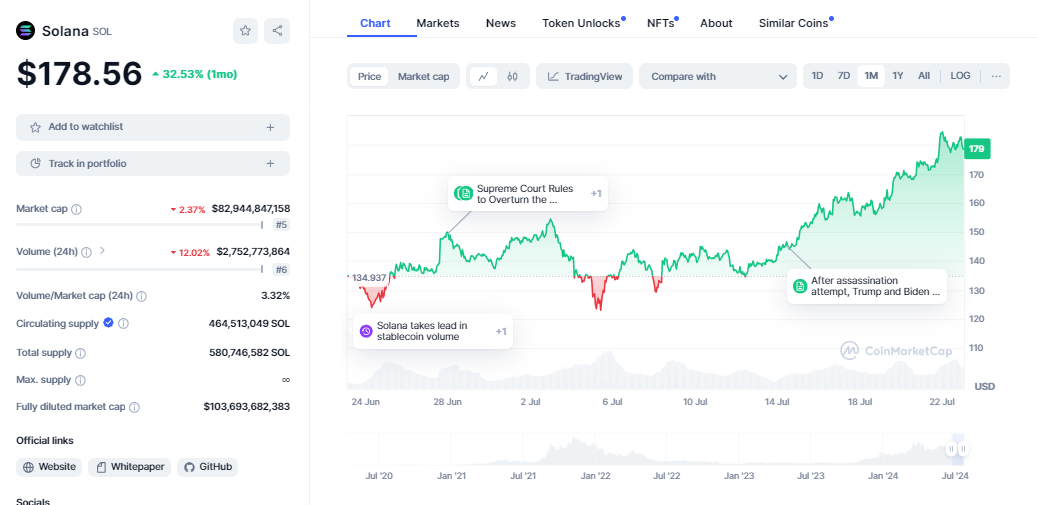Click info icon beside Fully diluted market cap
The width and height of the screenshot is (1038, 505).
click(x=134, y=408)
